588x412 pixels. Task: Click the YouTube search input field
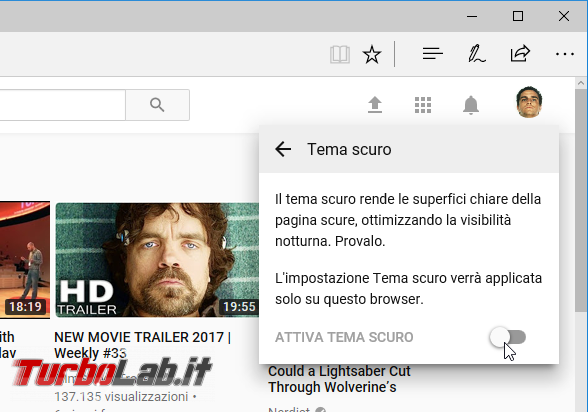pos(62,105)
